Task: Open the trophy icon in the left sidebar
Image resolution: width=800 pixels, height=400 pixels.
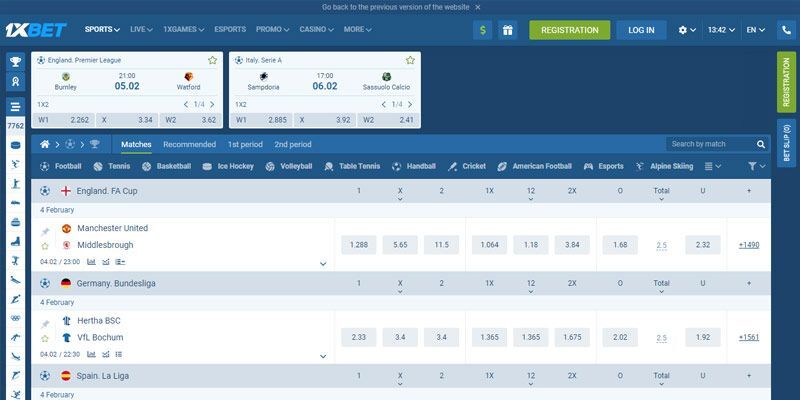Action: point(15,62)
